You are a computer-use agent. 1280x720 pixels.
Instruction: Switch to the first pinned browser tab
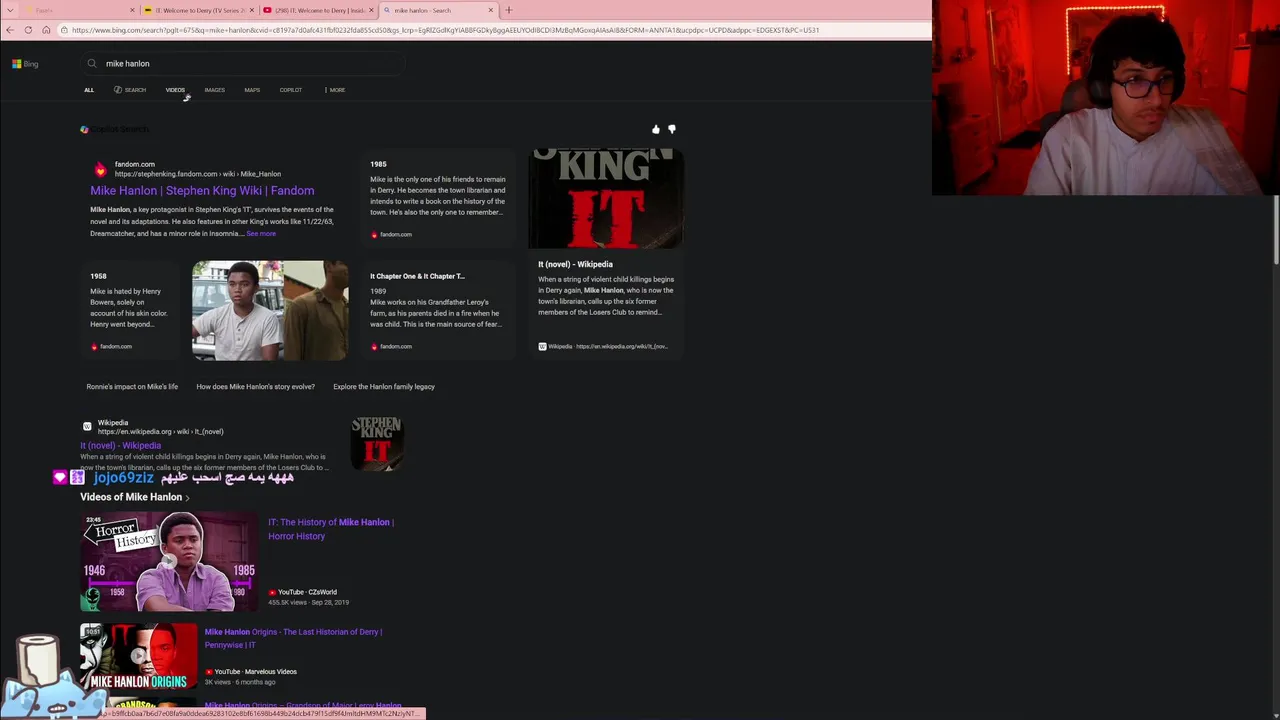(x=80, y=10)
